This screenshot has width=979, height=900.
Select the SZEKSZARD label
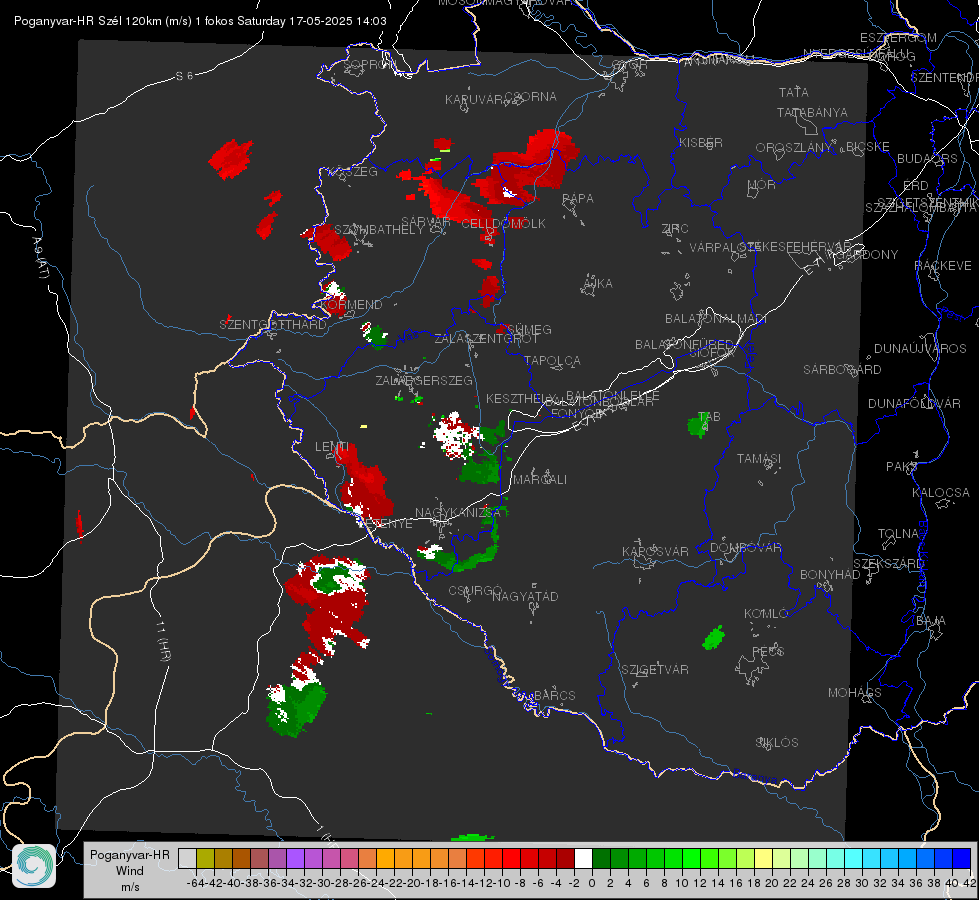[888, 564]
